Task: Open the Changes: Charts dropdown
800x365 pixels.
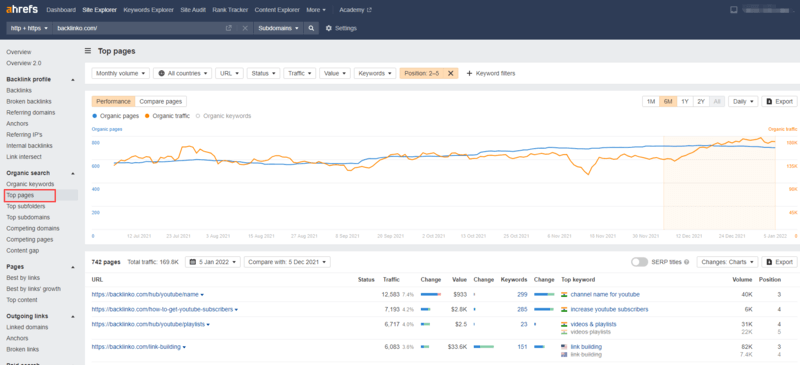Action: coord(727,262)
